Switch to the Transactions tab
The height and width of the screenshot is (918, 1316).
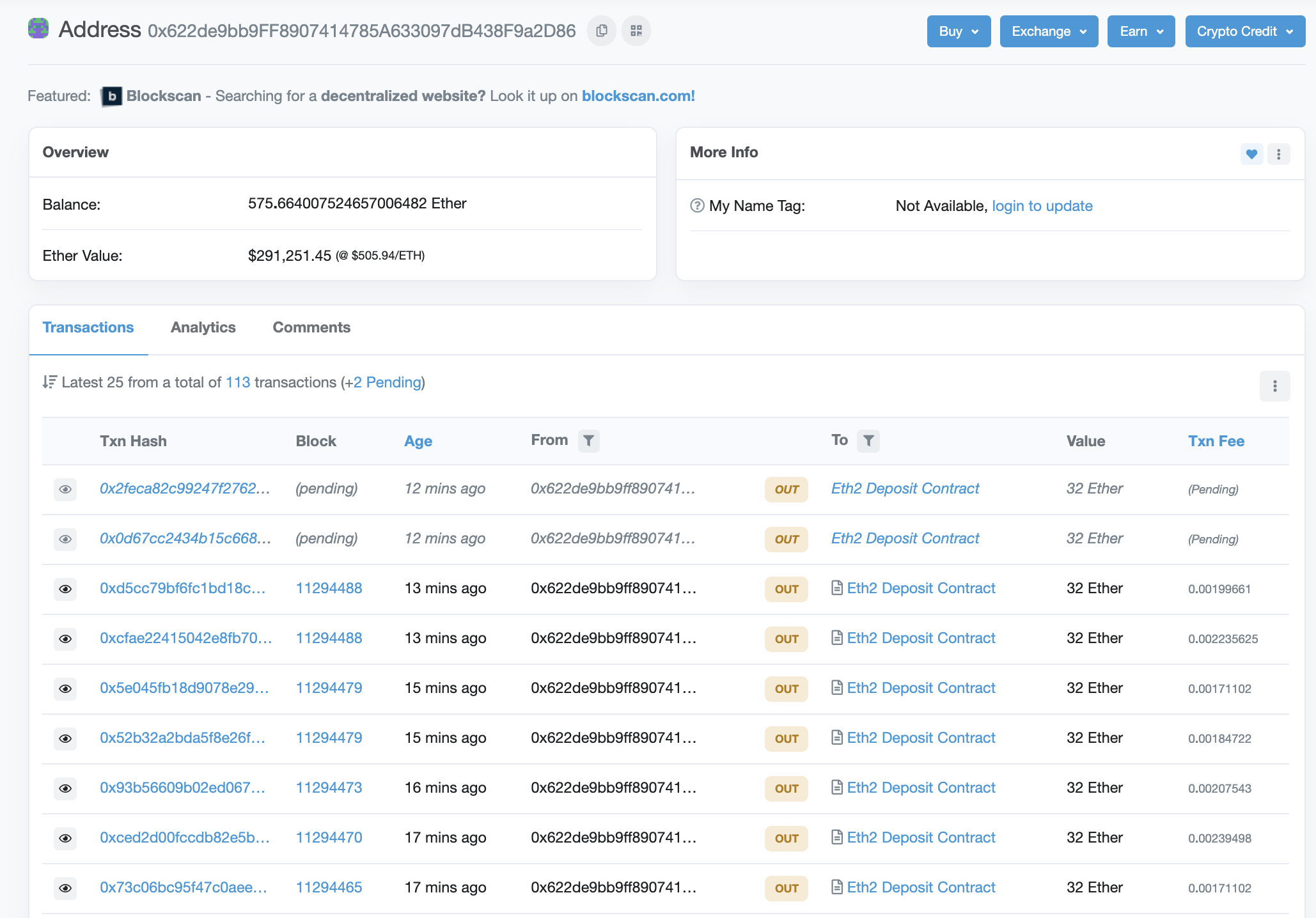click(88, 327)
